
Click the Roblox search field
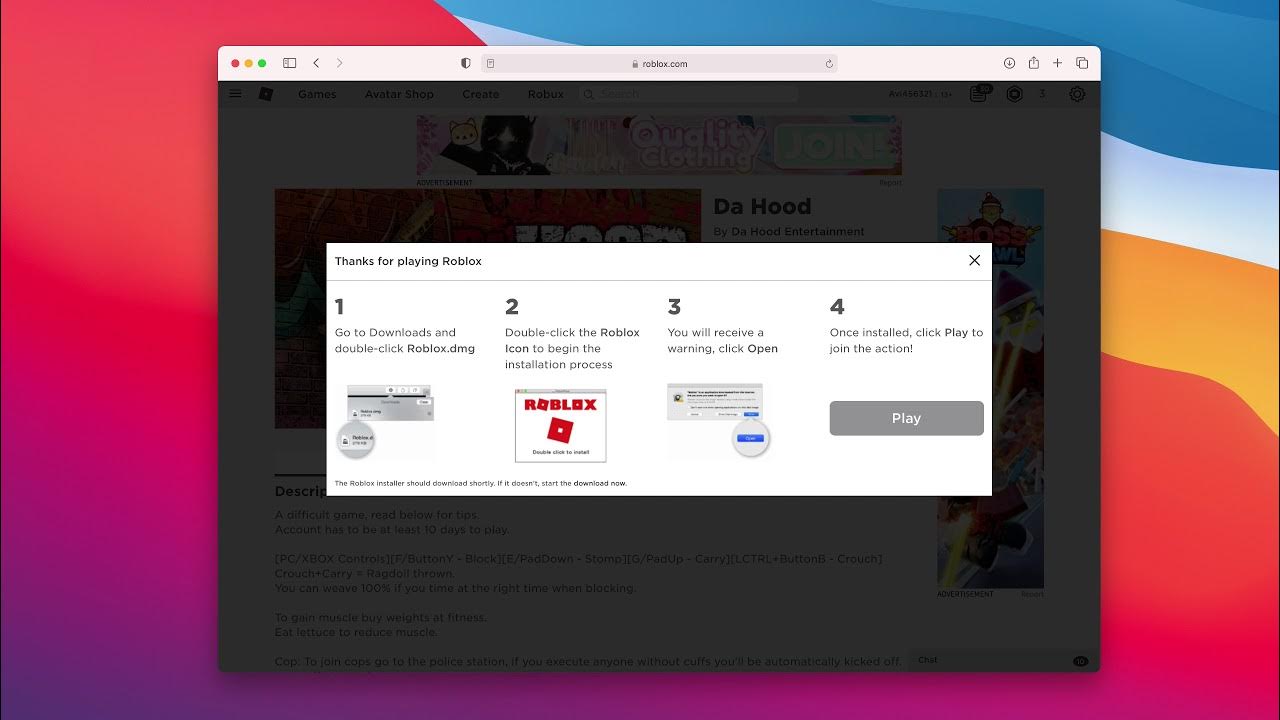click(x=688, y=94)
